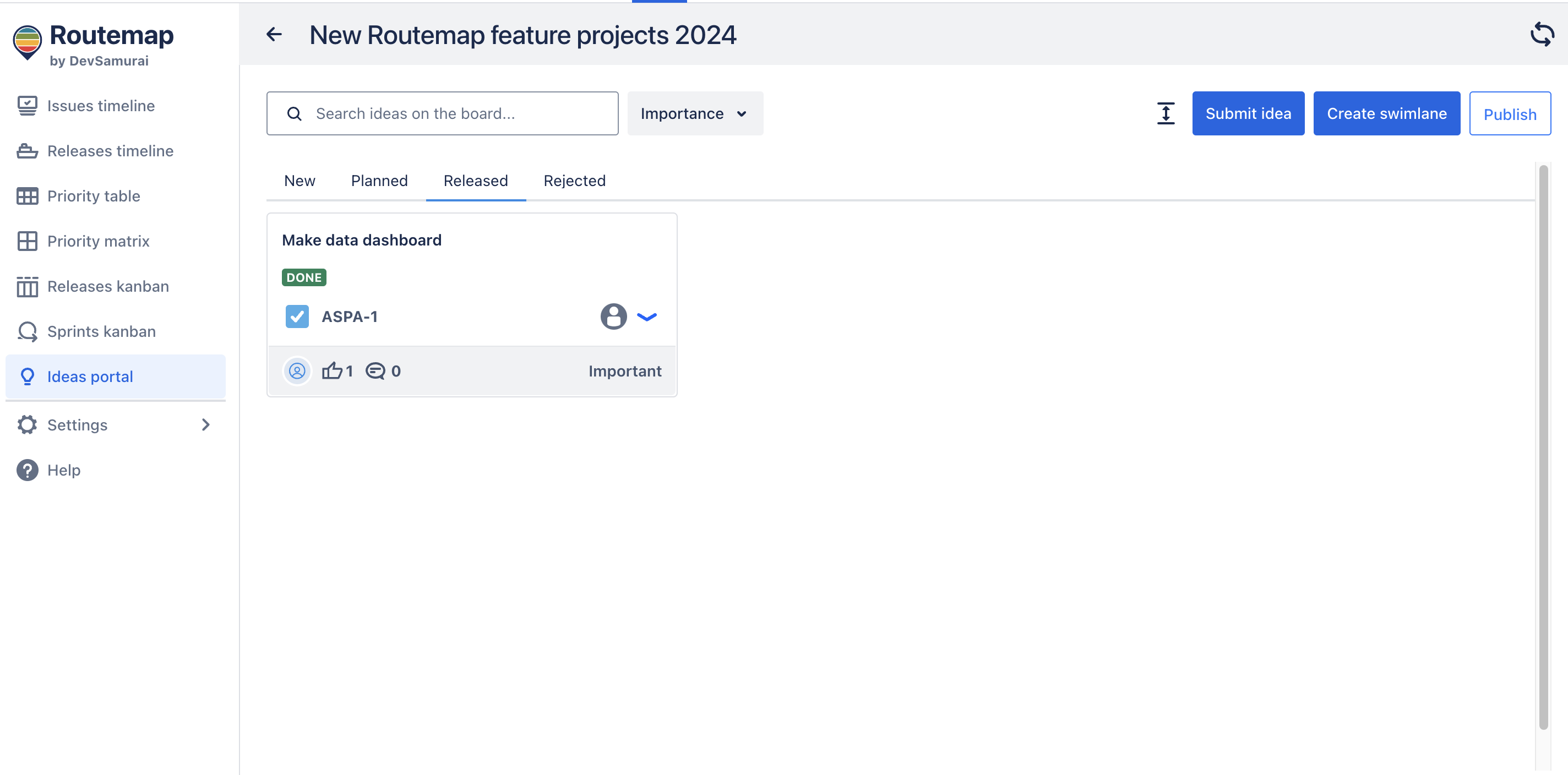Screen dimensions: 1568x775
Task: Click the vertical scrollbar on board
Action: coord(1543,447)
